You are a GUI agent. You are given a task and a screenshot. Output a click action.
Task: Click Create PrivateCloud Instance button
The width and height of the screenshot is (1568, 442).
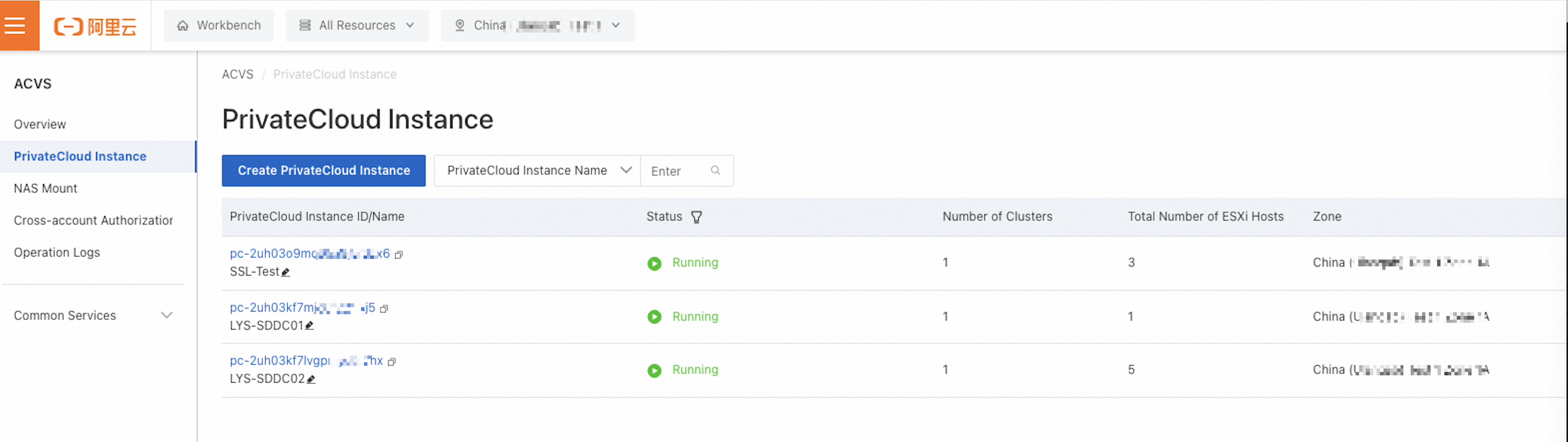[x=323, y=171]
